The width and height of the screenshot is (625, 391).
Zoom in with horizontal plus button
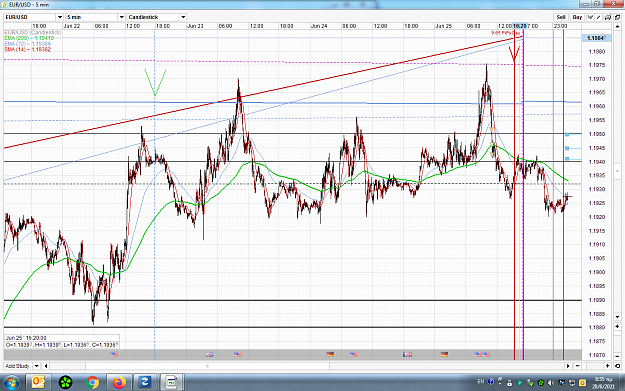click(x=607, y=366)
